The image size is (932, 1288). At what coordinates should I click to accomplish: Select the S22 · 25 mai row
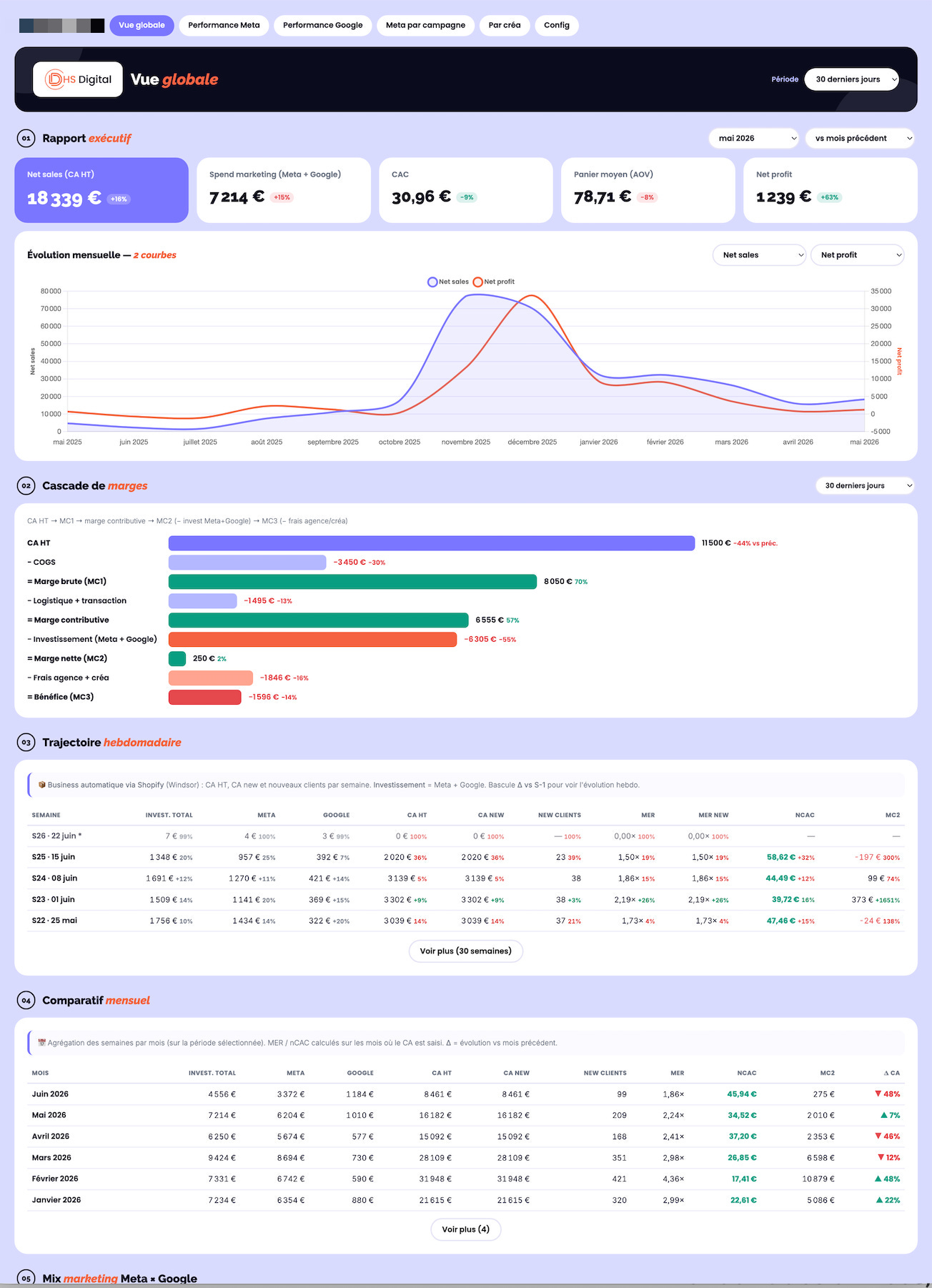click(x=465, y=921)
